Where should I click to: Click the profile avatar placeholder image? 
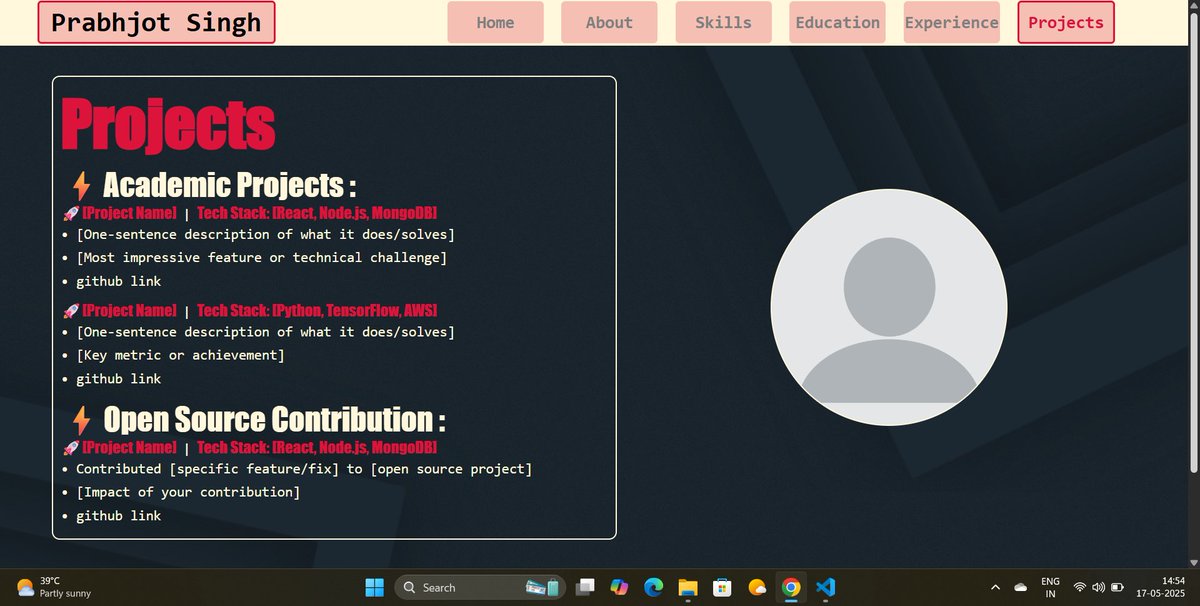pyautogui.click(x=888, y=307)
